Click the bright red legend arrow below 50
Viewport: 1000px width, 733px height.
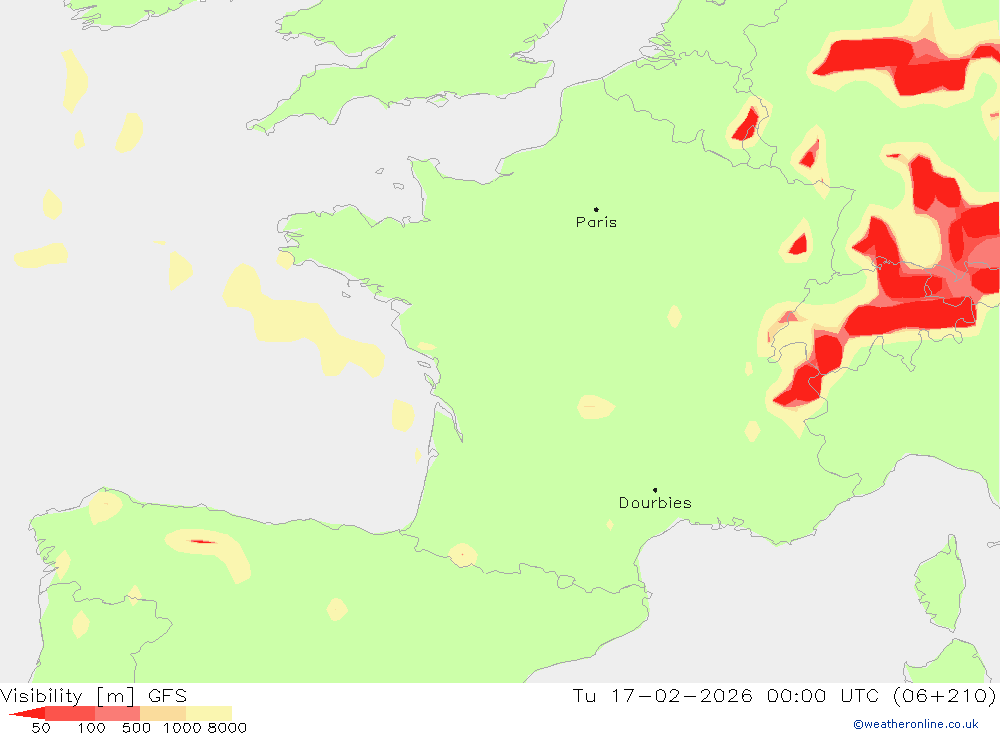27,713
